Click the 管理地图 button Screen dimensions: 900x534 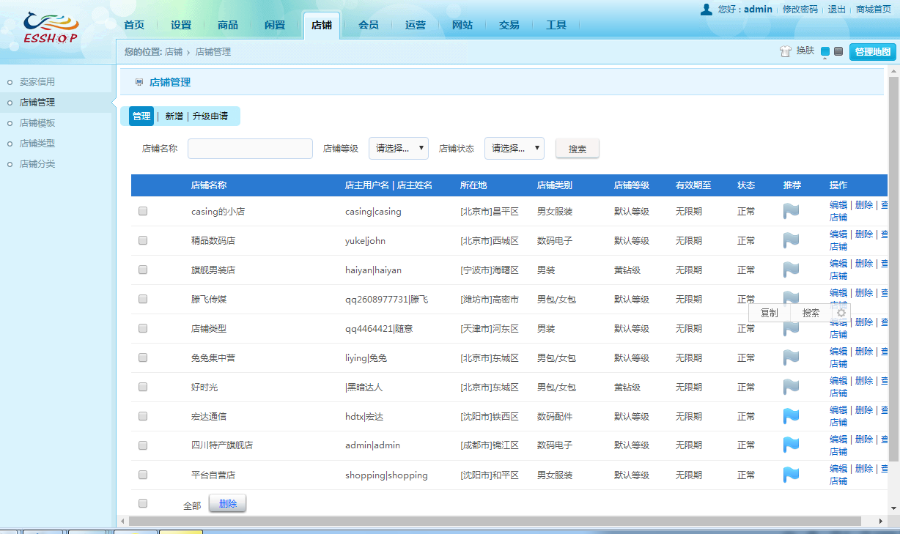pyautogui.click(x=872, y=51)
